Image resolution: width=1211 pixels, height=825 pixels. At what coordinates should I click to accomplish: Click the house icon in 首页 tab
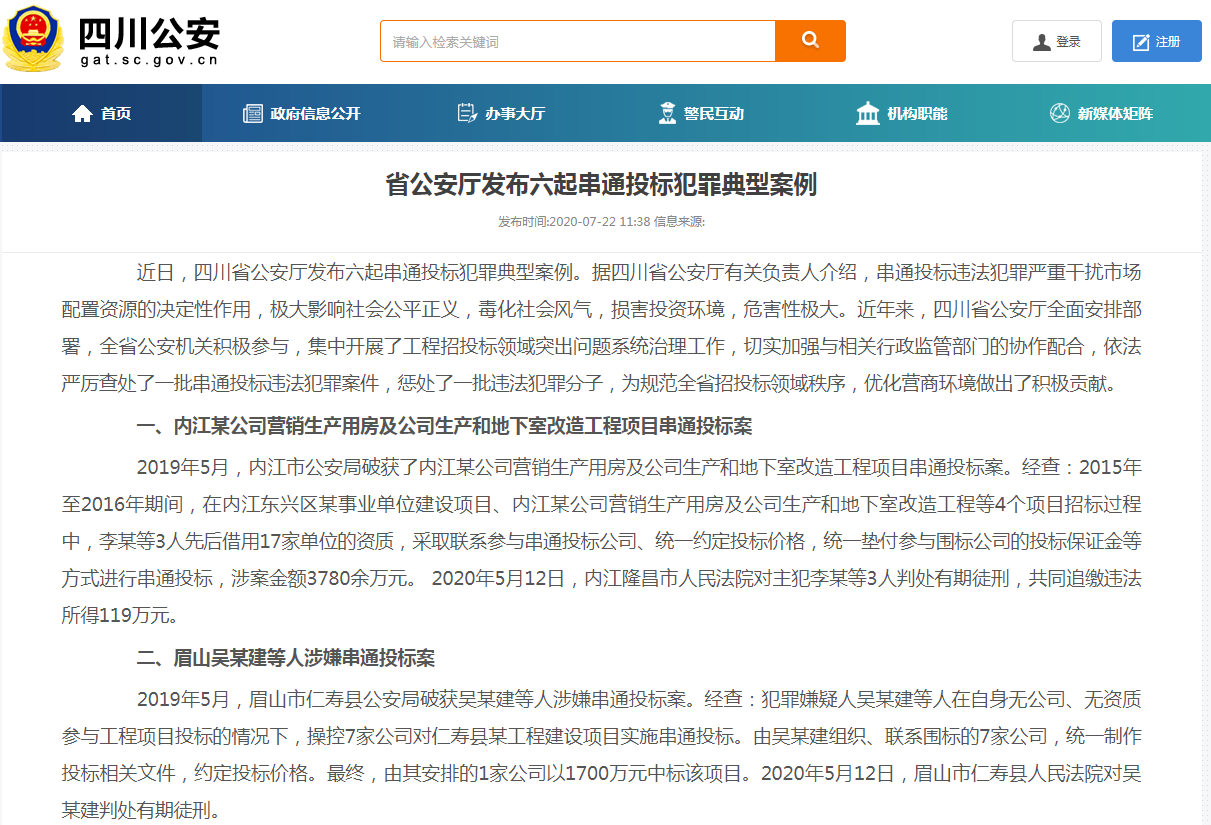[x=82, y=113]
